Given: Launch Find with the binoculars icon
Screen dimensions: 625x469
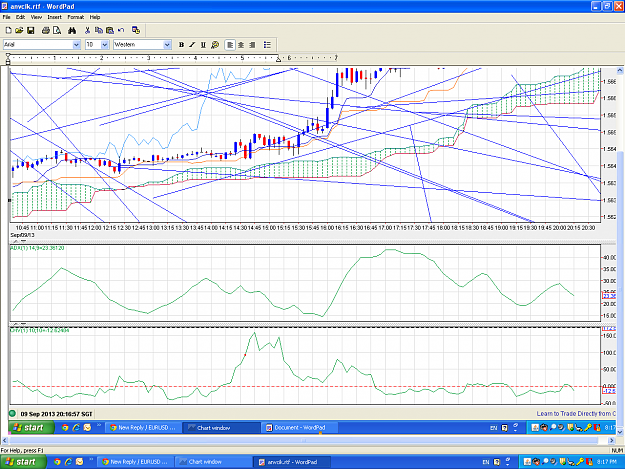Looking at the screenshot, I should click(x=72, y=30).
